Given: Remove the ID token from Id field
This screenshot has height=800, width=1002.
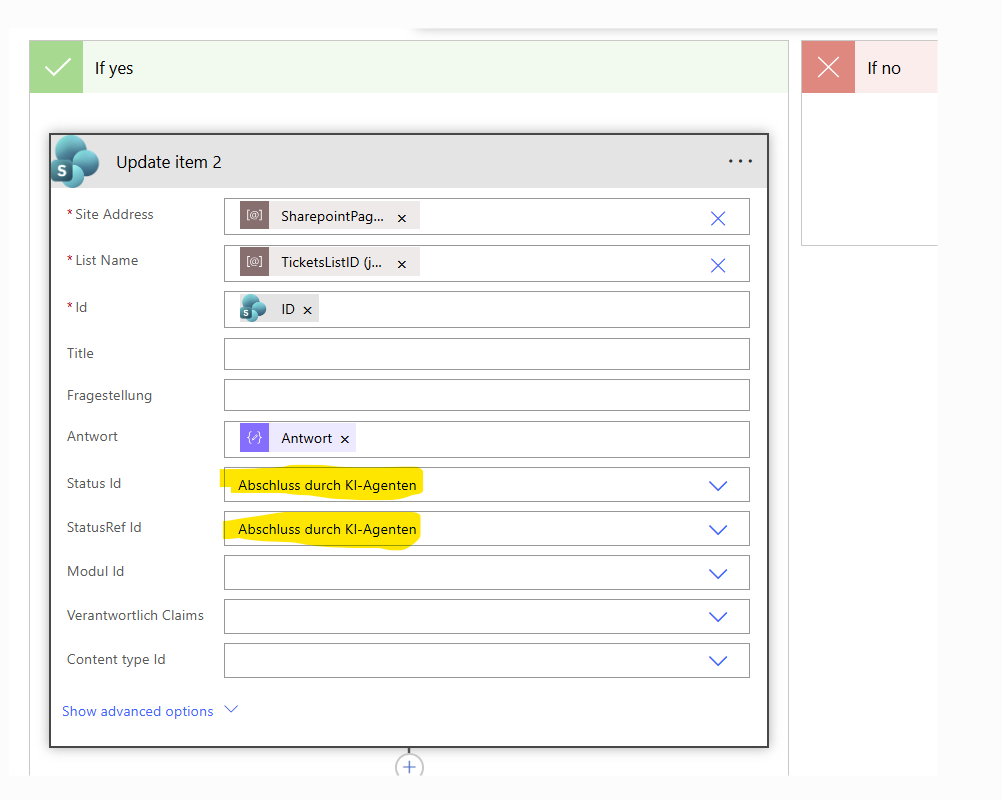Looking at the screenshot, I should click(x=308, y=310).
